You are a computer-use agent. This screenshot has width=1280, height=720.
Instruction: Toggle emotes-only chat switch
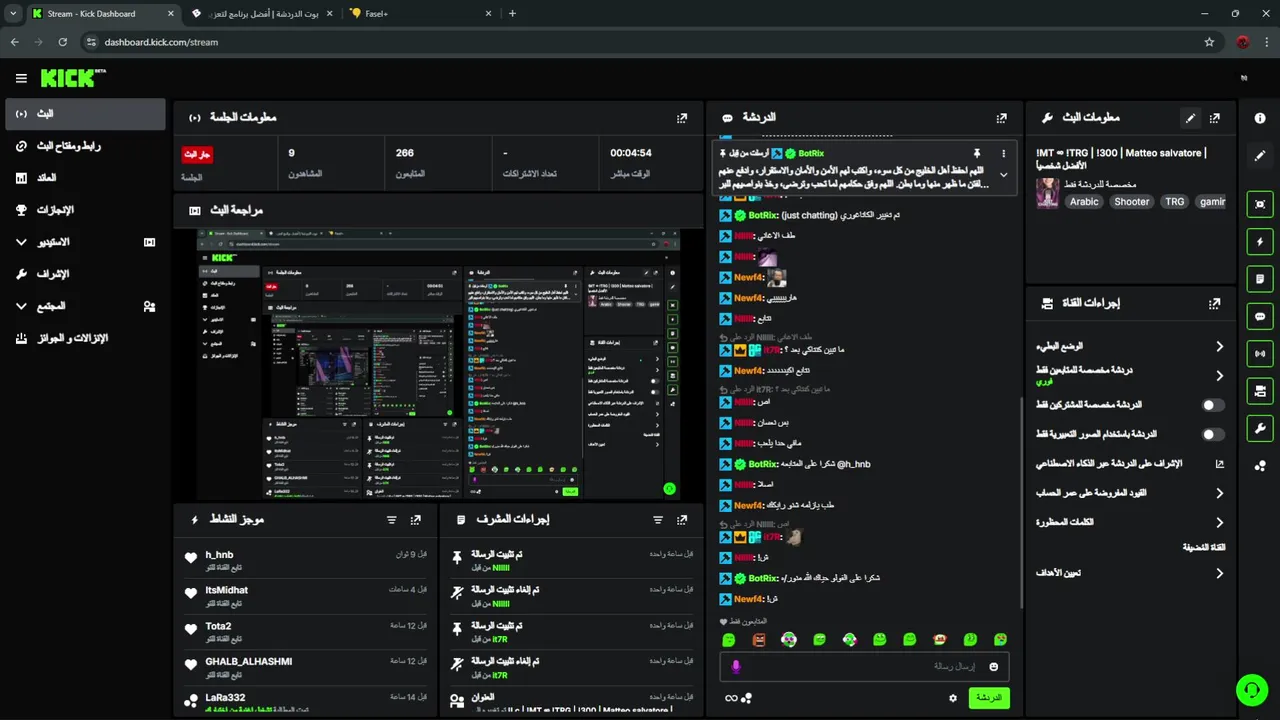coord(1213,435)
